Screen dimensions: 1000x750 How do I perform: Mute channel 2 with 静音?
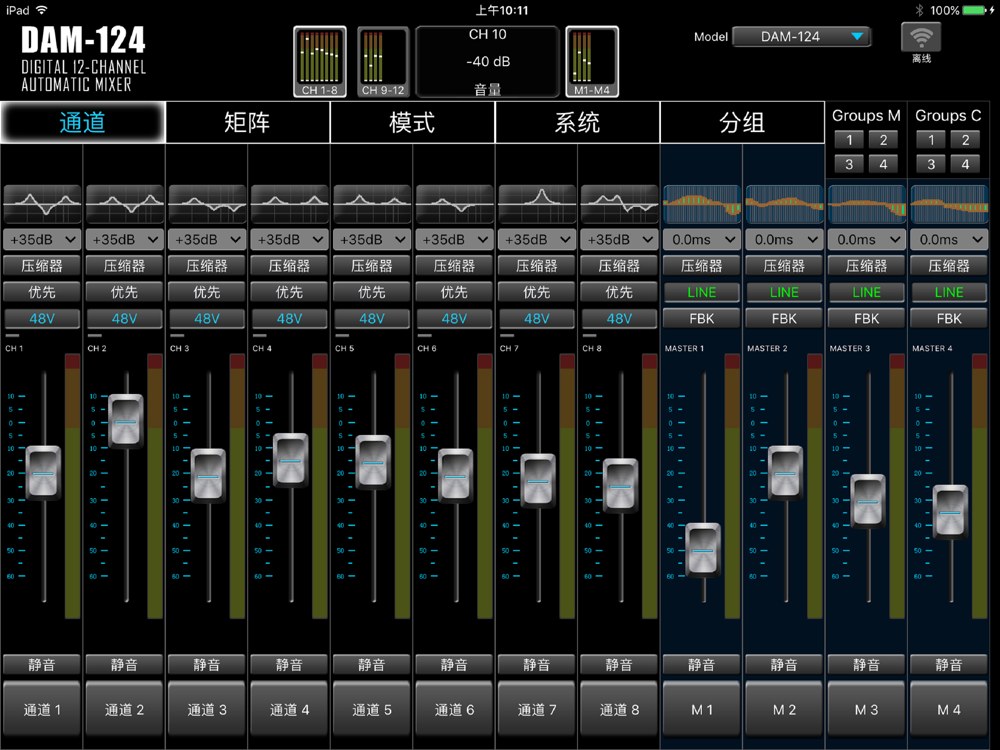[x=124, y=665]
